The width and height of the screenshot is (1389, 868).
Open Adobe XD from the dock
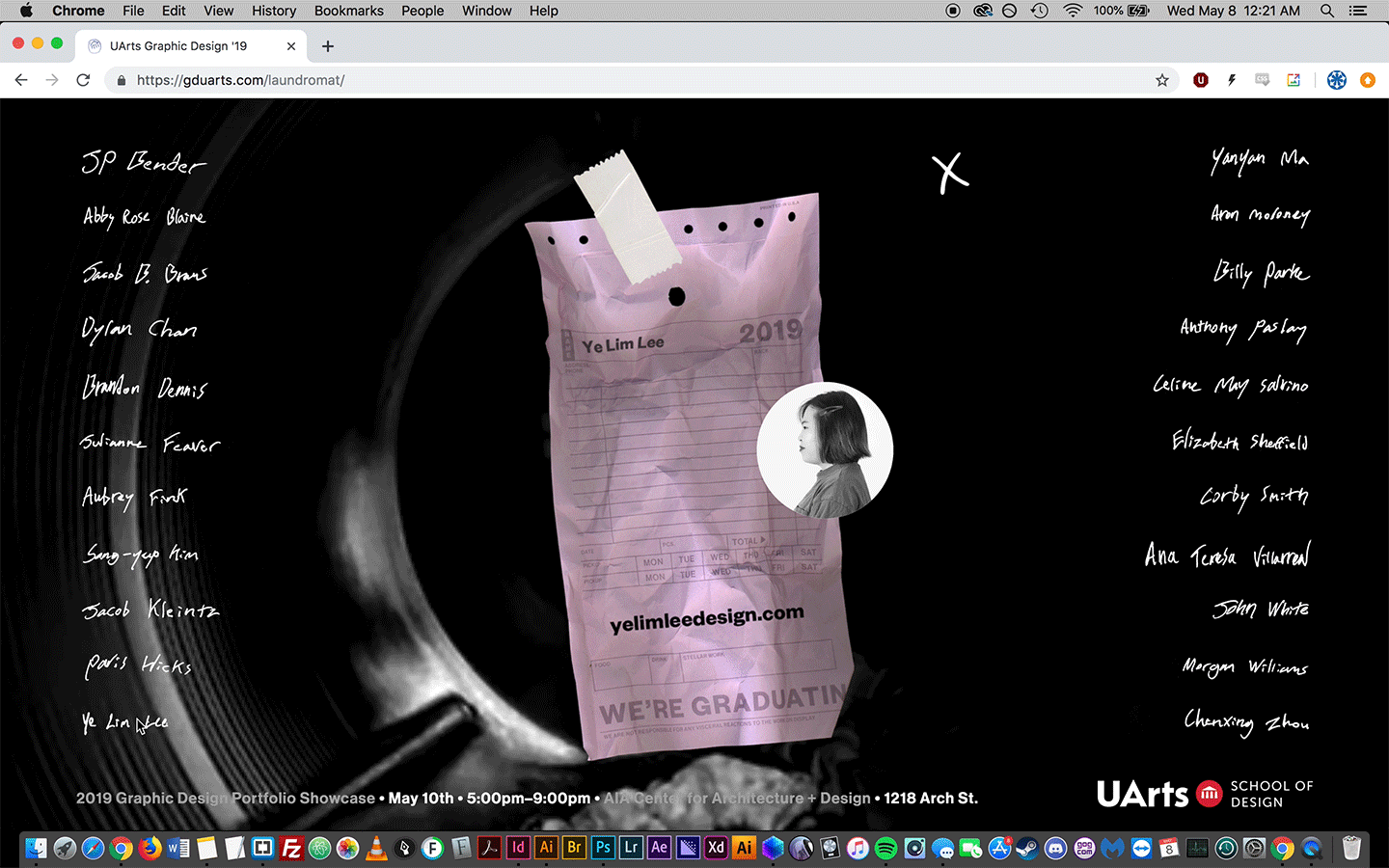[x=716, y=848]
